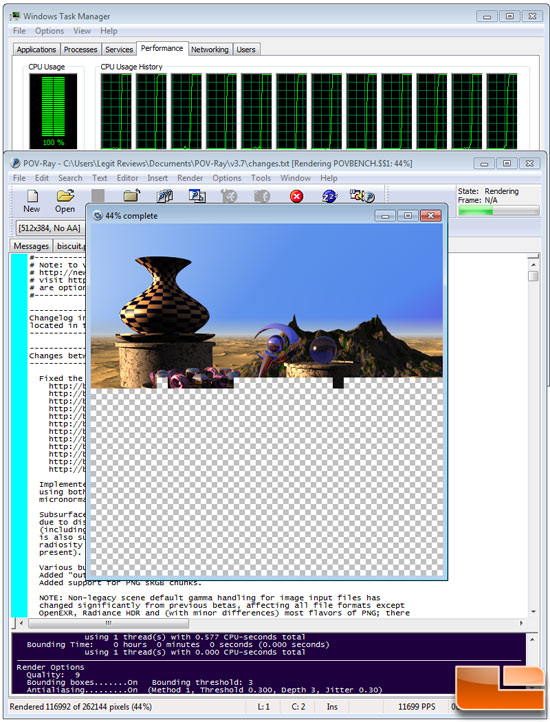Click the horizontal scrollbar right arrow
The image size is (550, 722).
(521, 623)
